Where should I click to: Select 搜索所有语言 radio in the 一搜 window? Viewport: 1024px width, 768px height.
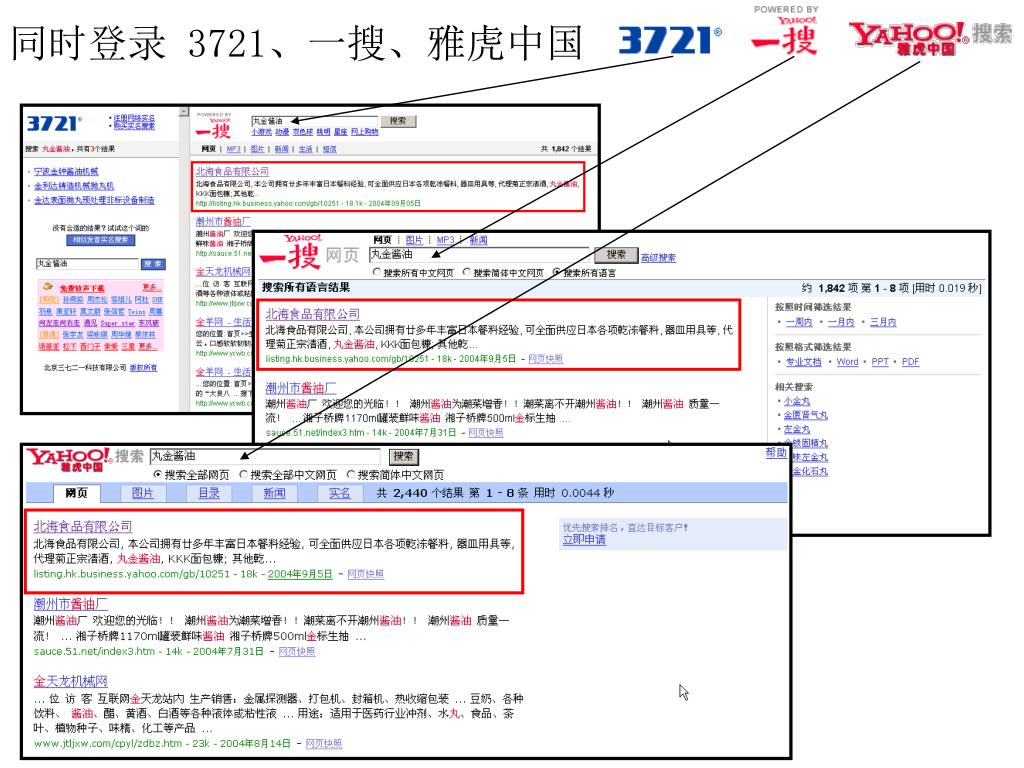click(556, 272)
